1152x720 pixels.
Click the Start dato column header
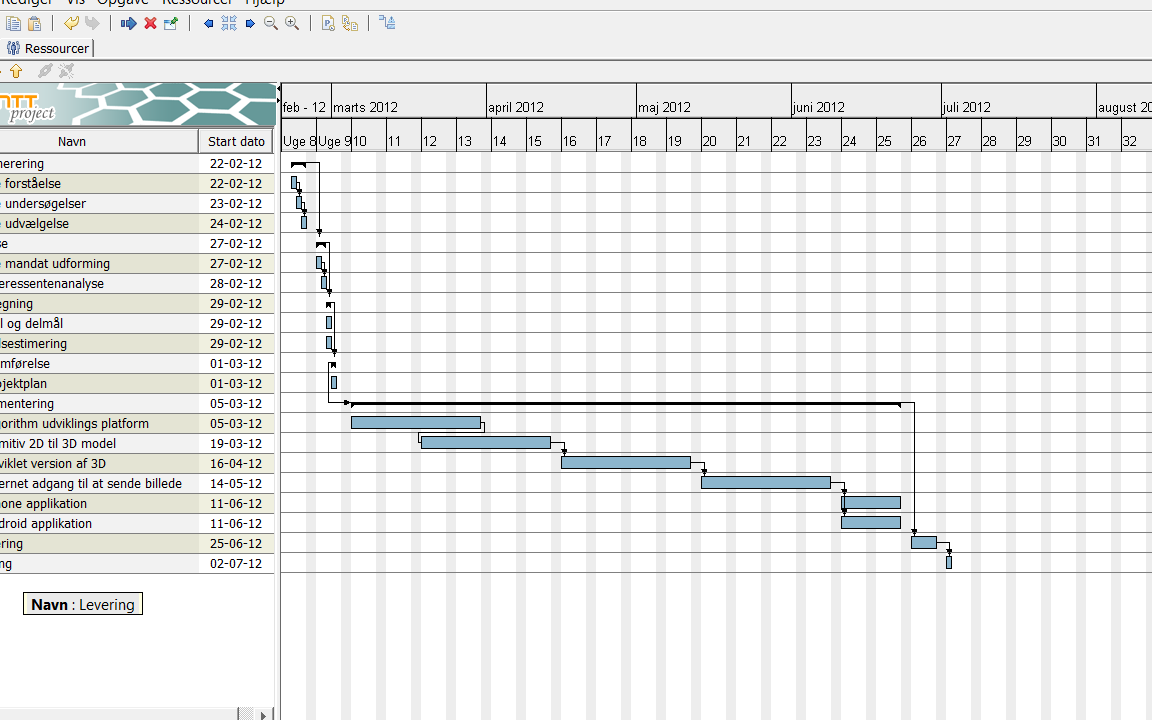tap(236, 141)
